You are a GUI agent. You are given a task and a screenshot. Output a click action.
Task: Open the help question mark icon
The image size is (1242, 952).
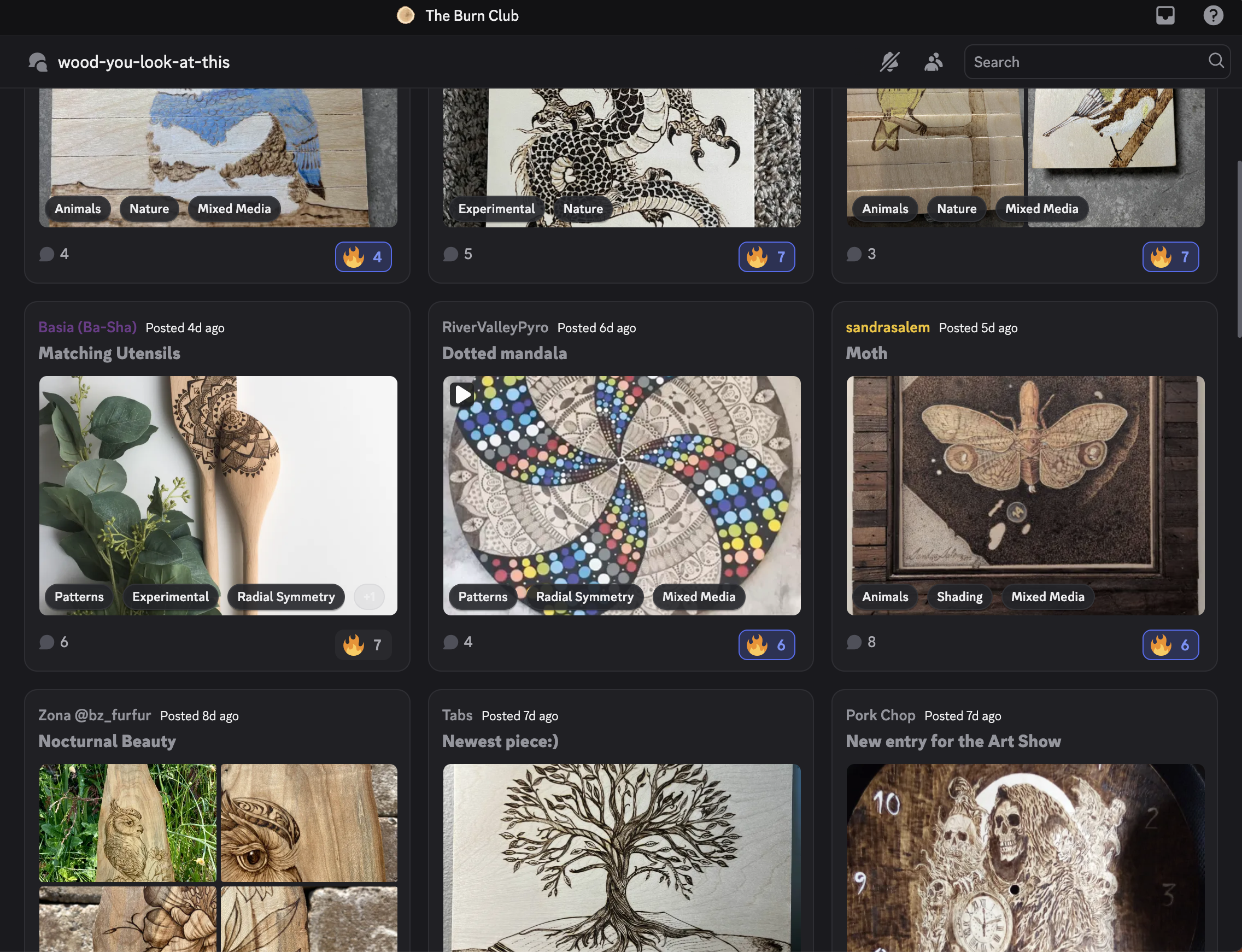pos(1213,15)
